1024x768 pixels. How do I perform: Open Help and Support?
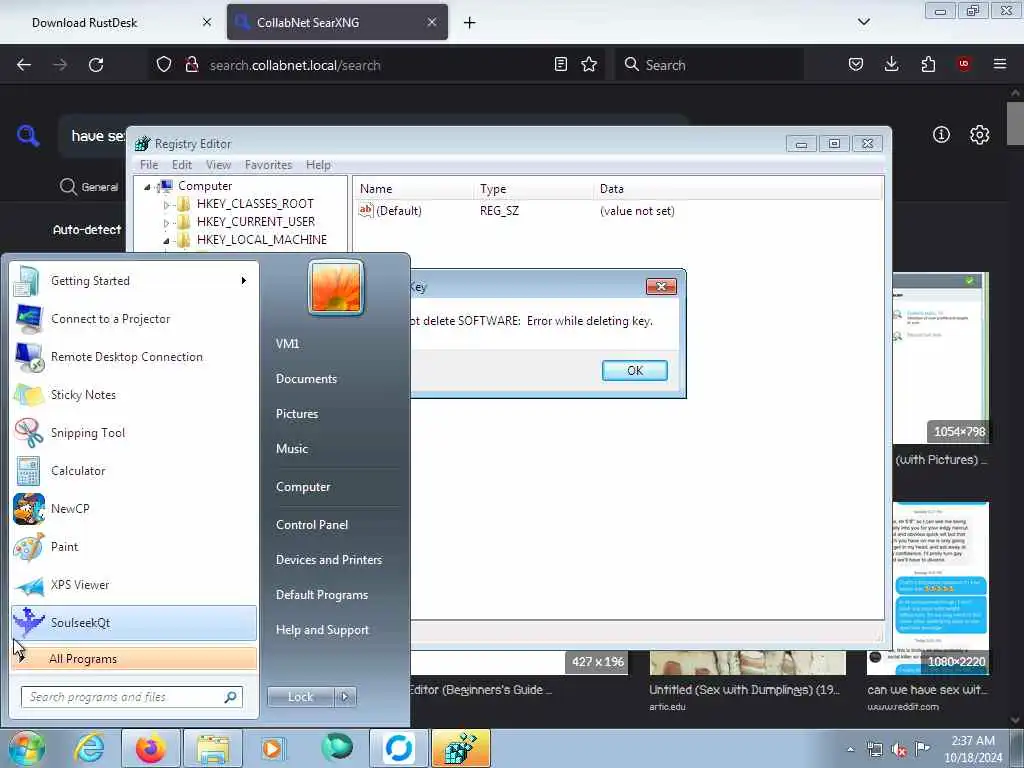(322, 630)
